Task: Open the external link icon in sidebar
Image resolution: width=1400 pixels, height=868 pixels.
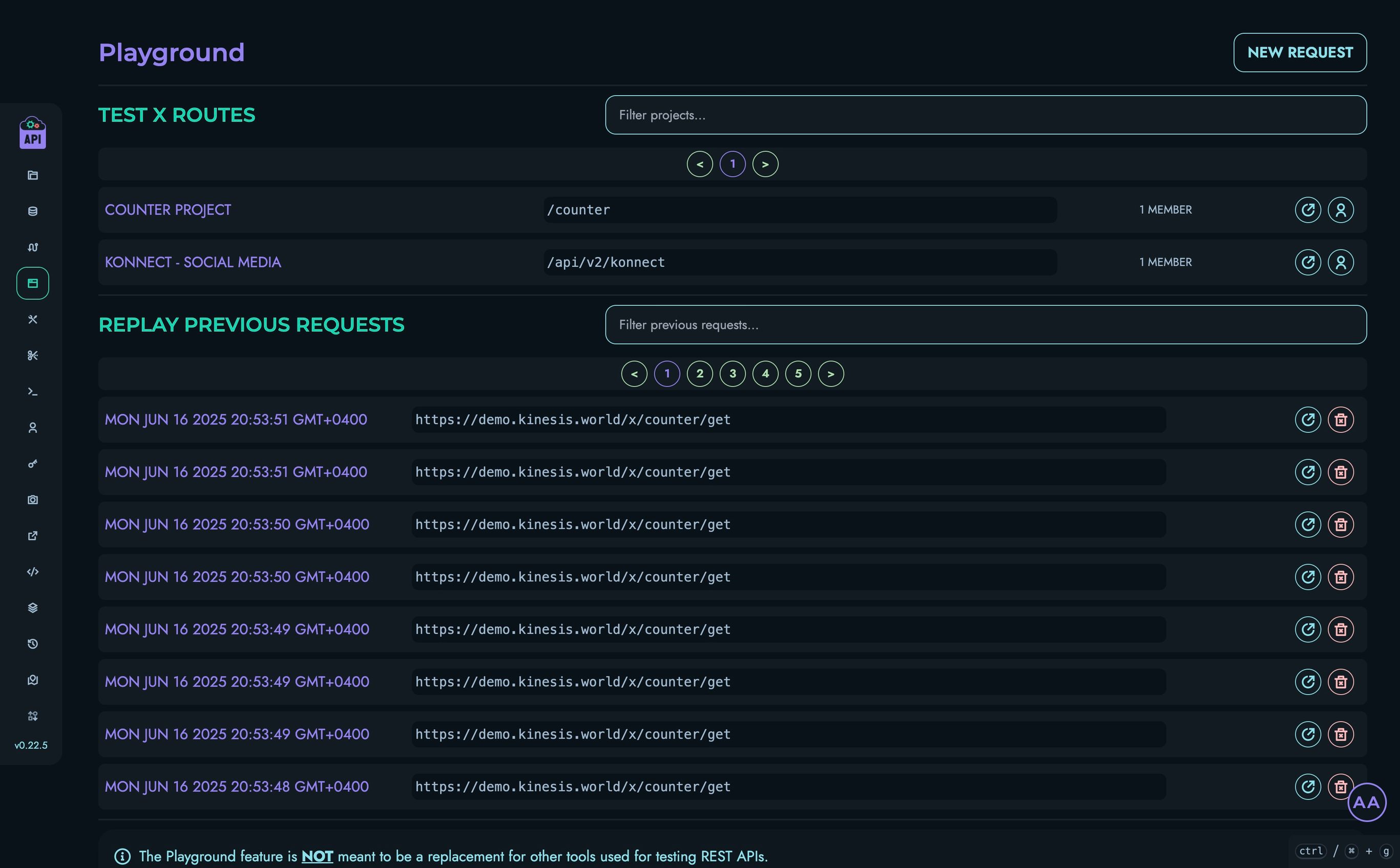Action: tap(33, 536)
